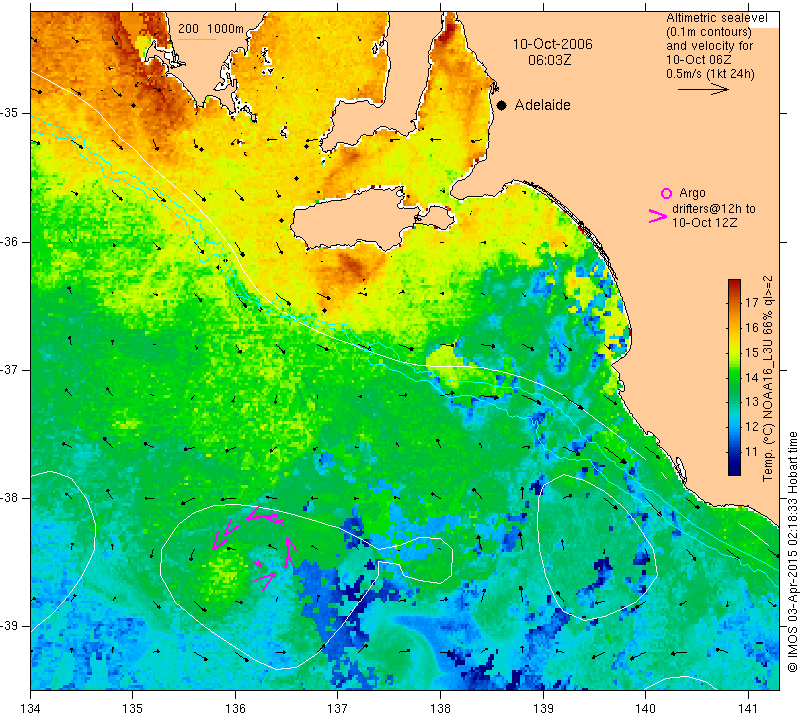This screenshot has height=720, width=800.
Task: Click '0.5m/s (1kt 24h)' legend text
Action: [x=710, y=74]
